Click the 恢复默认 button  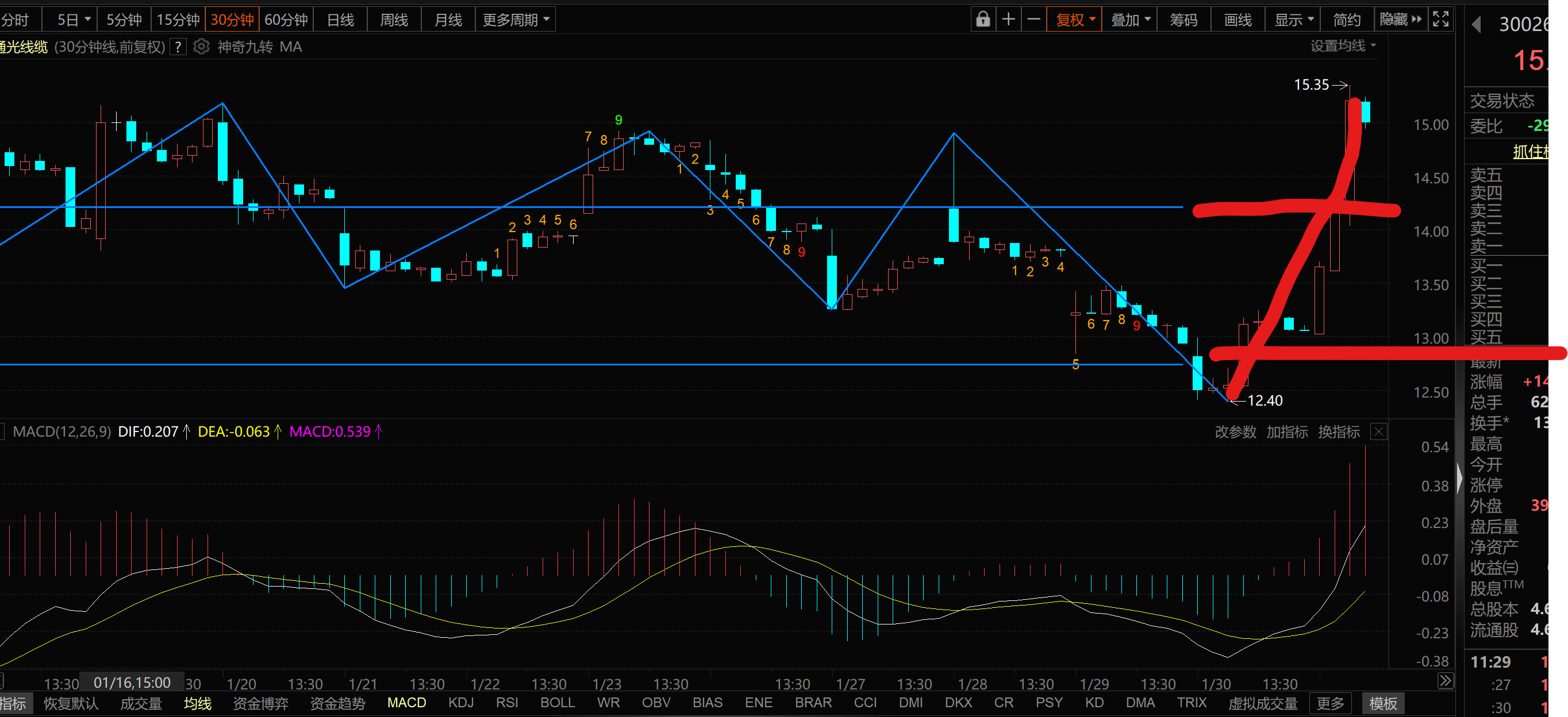pyautogui.click(x=71, y=703)
